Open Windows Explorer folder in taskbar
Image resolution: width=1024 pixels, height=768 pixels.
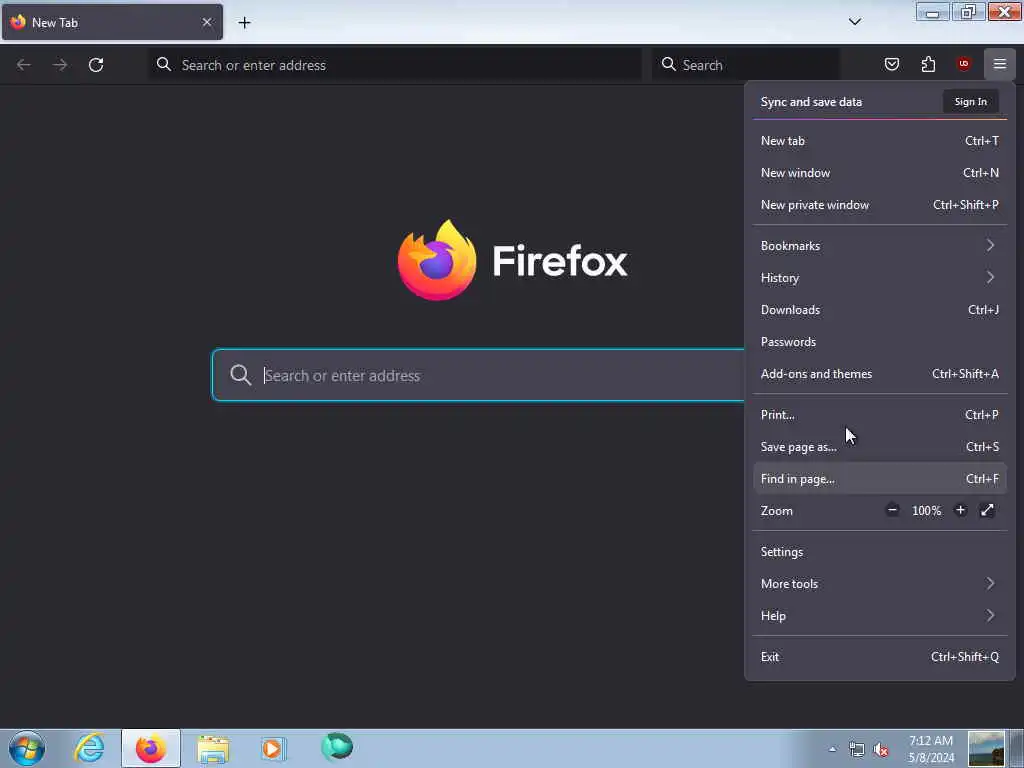[213, 749]
